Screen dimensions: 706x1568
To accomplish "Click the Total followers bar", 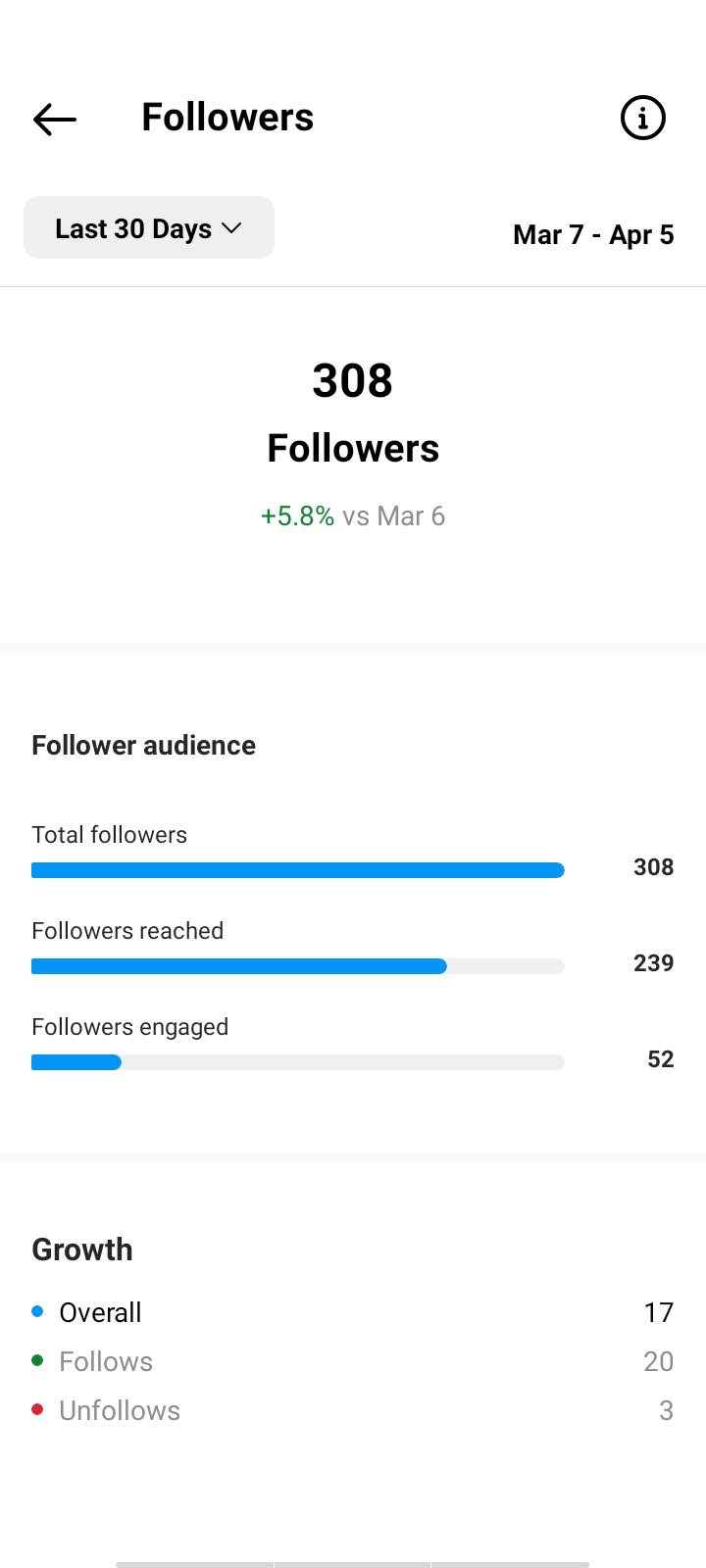I will [x=298, y=870].
